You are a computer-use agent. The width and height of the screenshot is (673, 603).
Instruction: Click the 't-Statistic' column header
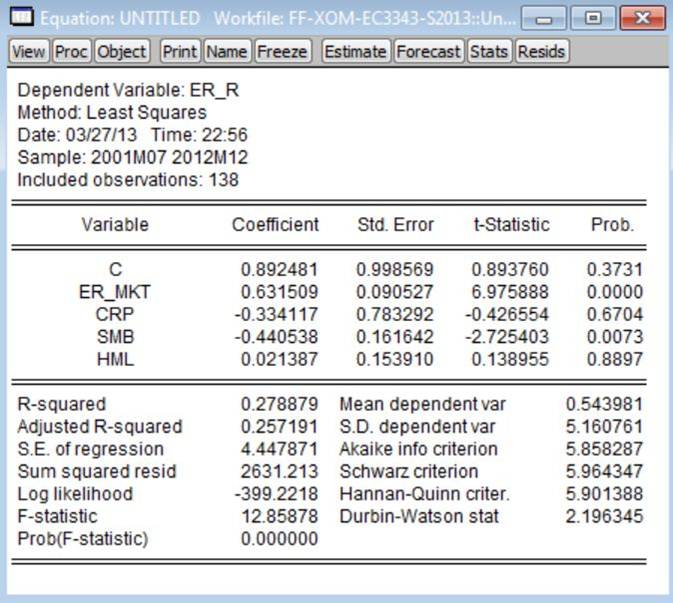(x=512, y=224)
